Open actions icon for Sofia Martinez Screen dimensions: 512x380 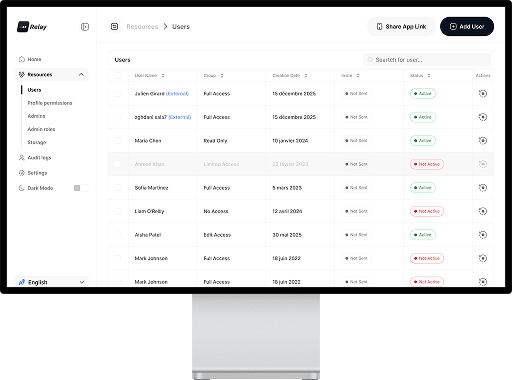coord(483,188)
